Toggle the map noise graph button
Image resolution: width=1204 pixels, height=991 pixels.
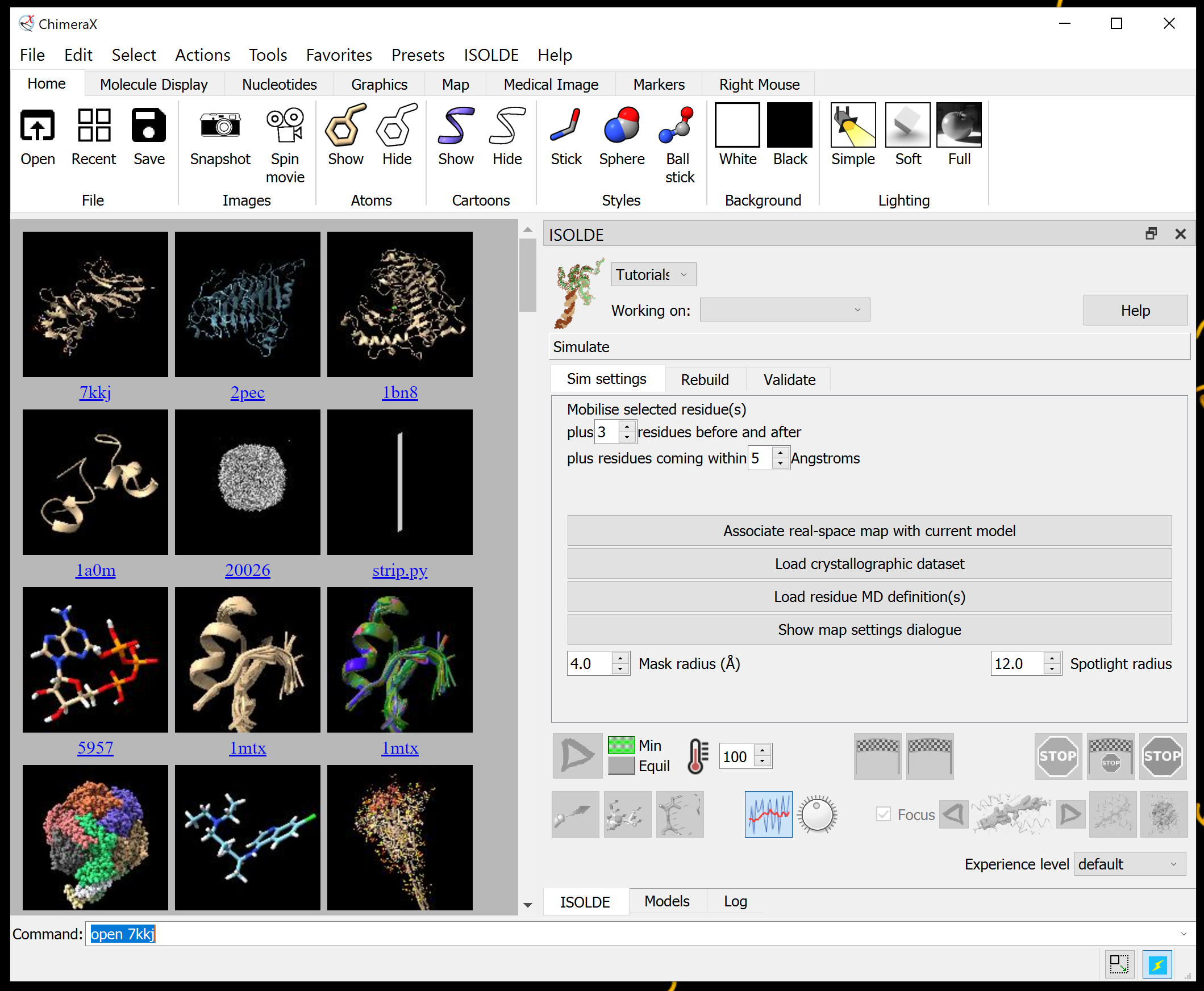(768, 814)
